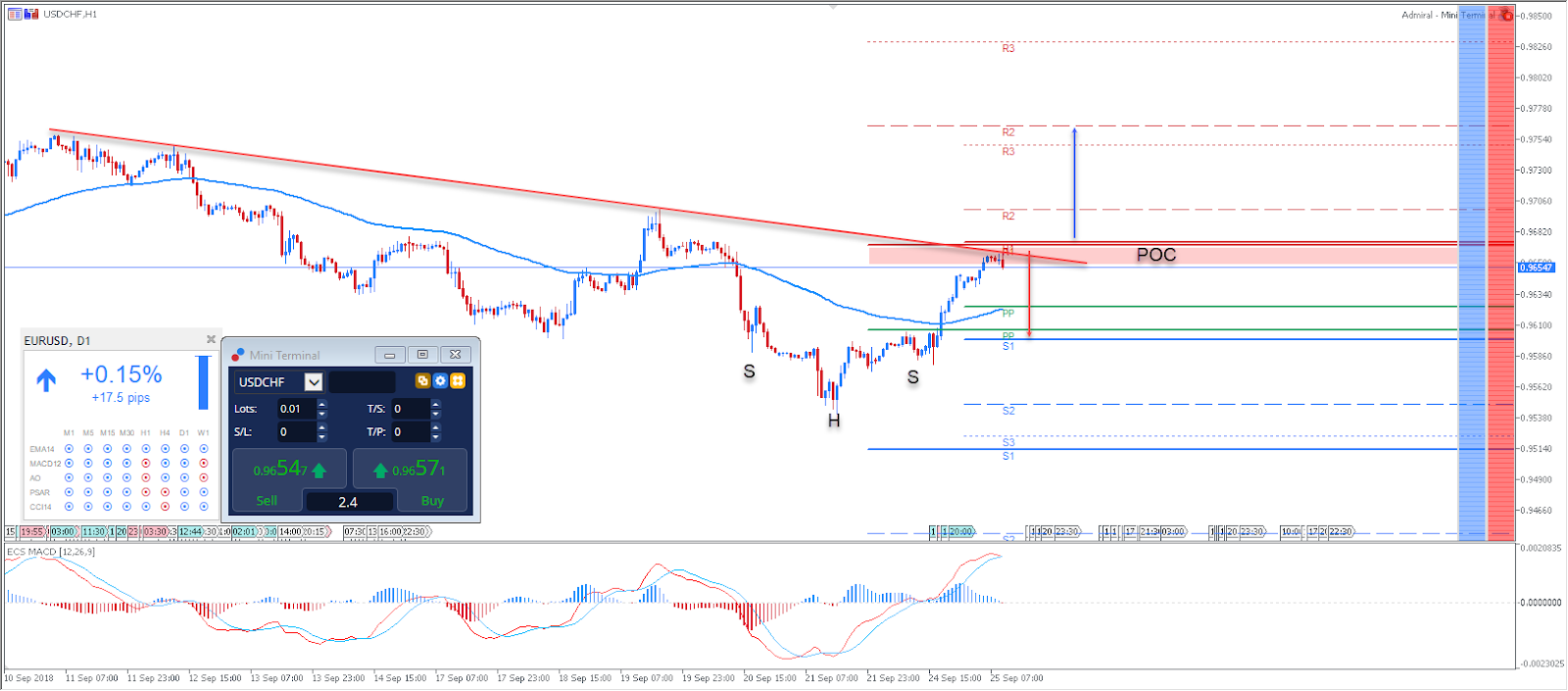Image resolution: width=1568 pixels, height=691 pixels.
Task: Click the blue strength bar in EURUSD panel
Action: pos(203,382)
